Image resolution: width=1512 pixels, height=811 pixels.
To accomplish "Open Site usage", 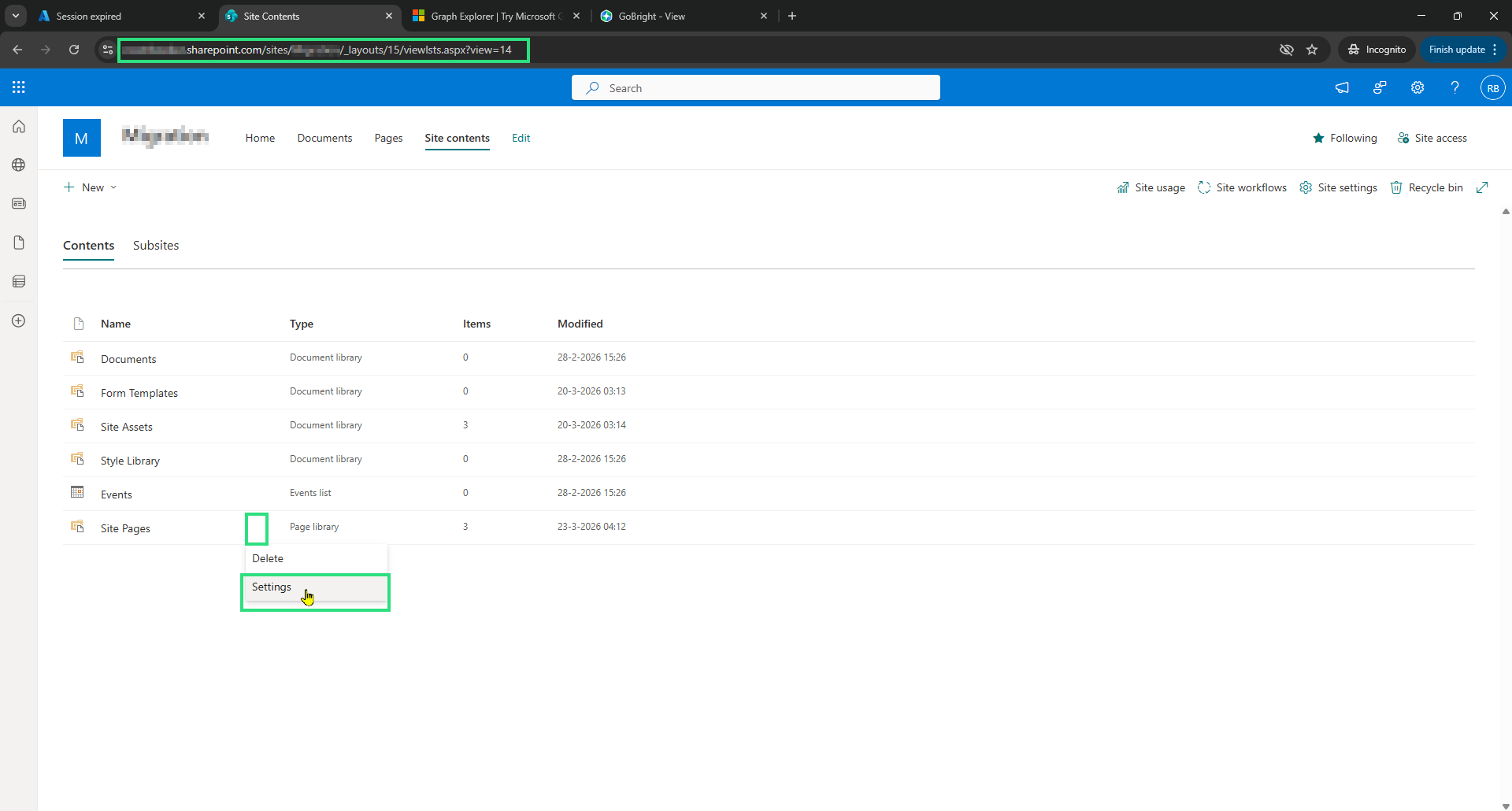I will point(1151,187).
